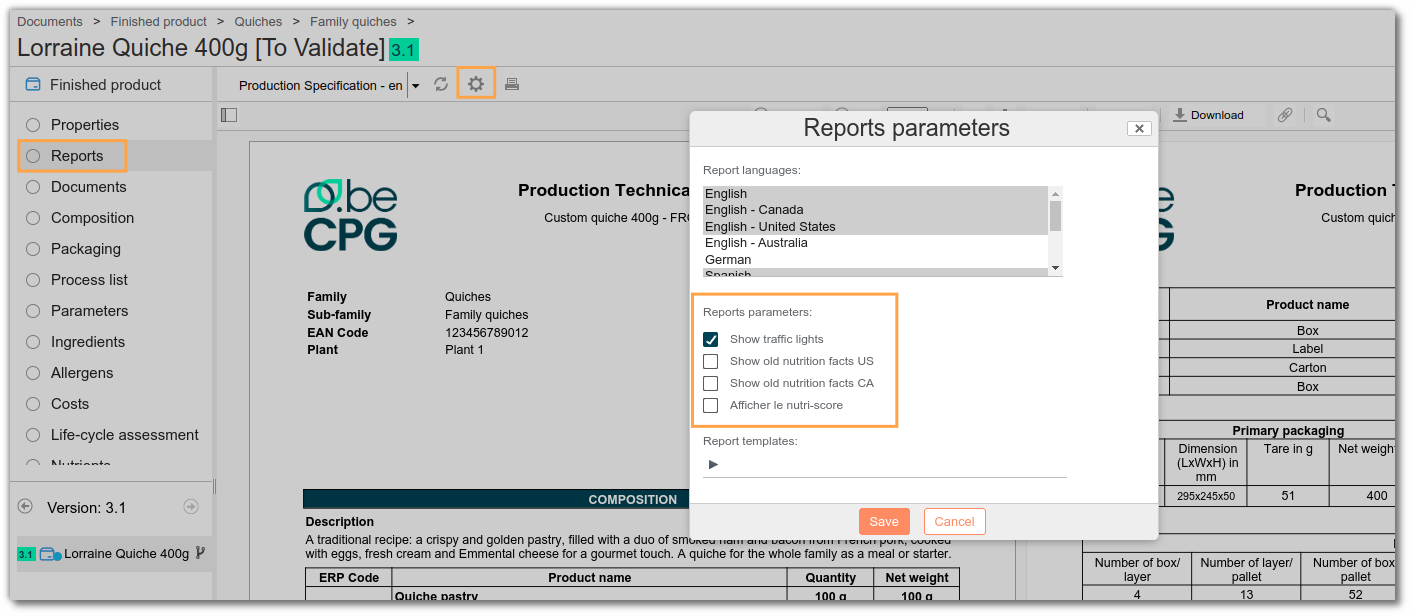This screenshot has width=1411, height=616.
Task: Click the refresh report icon
Action: pos(441,85)
